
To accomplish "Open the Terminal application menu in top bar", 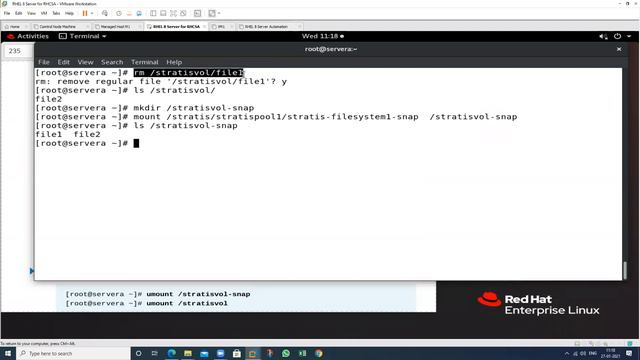I will point(83,36).
